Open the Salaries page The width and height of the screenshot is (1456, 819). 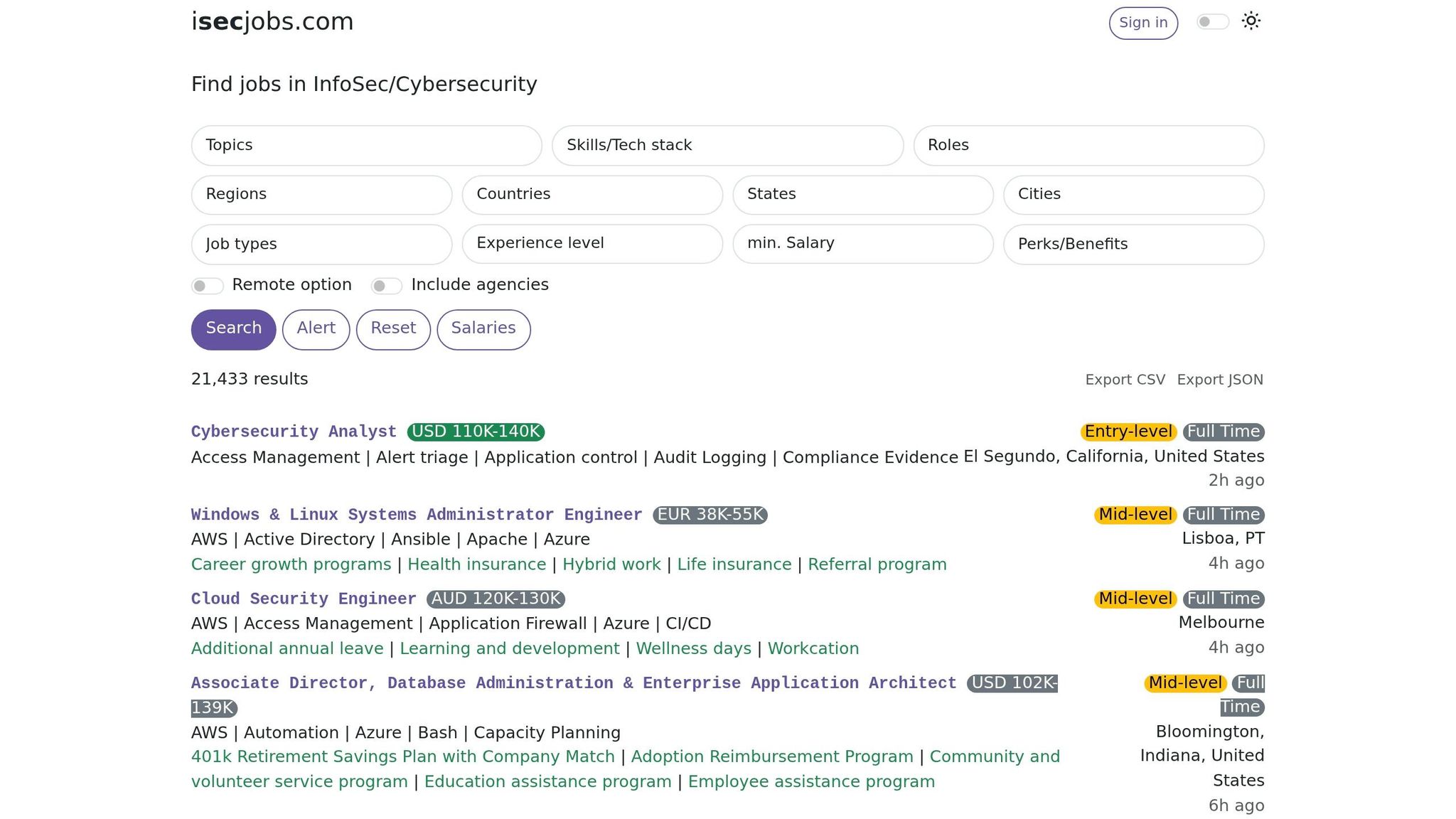[x=483, y=329]
